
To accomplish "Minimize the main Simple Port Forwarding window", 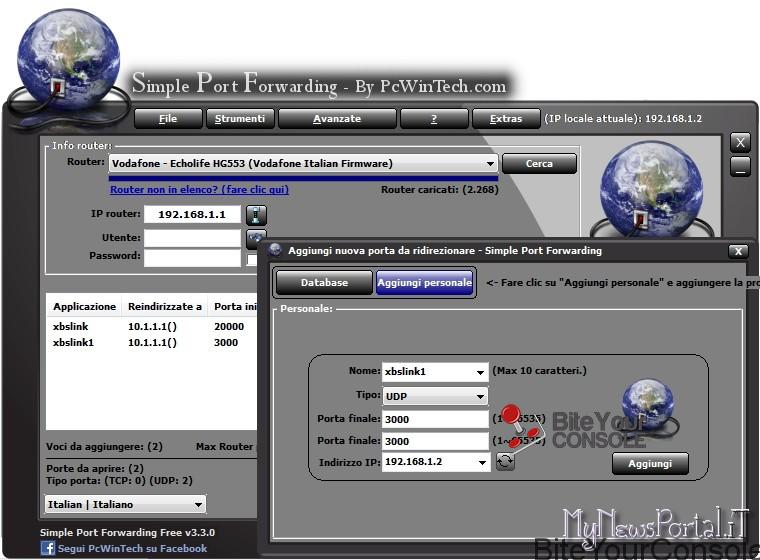I will tap(740, 167).
